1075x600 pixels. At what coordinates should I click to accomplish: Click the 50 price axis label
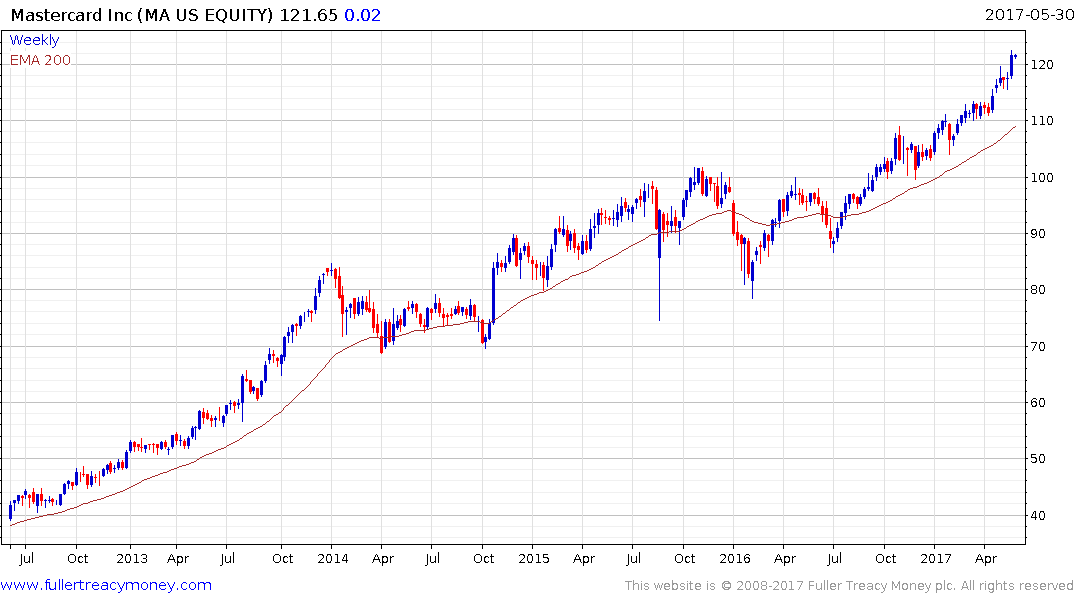[x=1038, y=459]
